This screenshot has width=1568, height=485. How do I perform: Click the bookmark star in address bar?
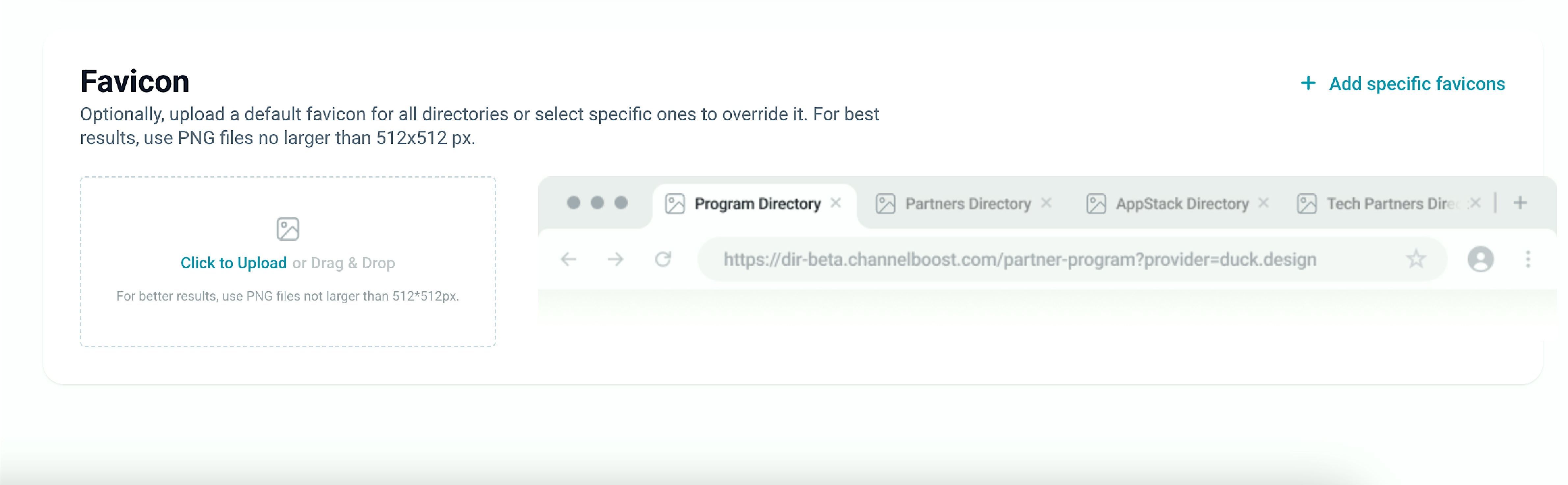(x=1416, y=259)
